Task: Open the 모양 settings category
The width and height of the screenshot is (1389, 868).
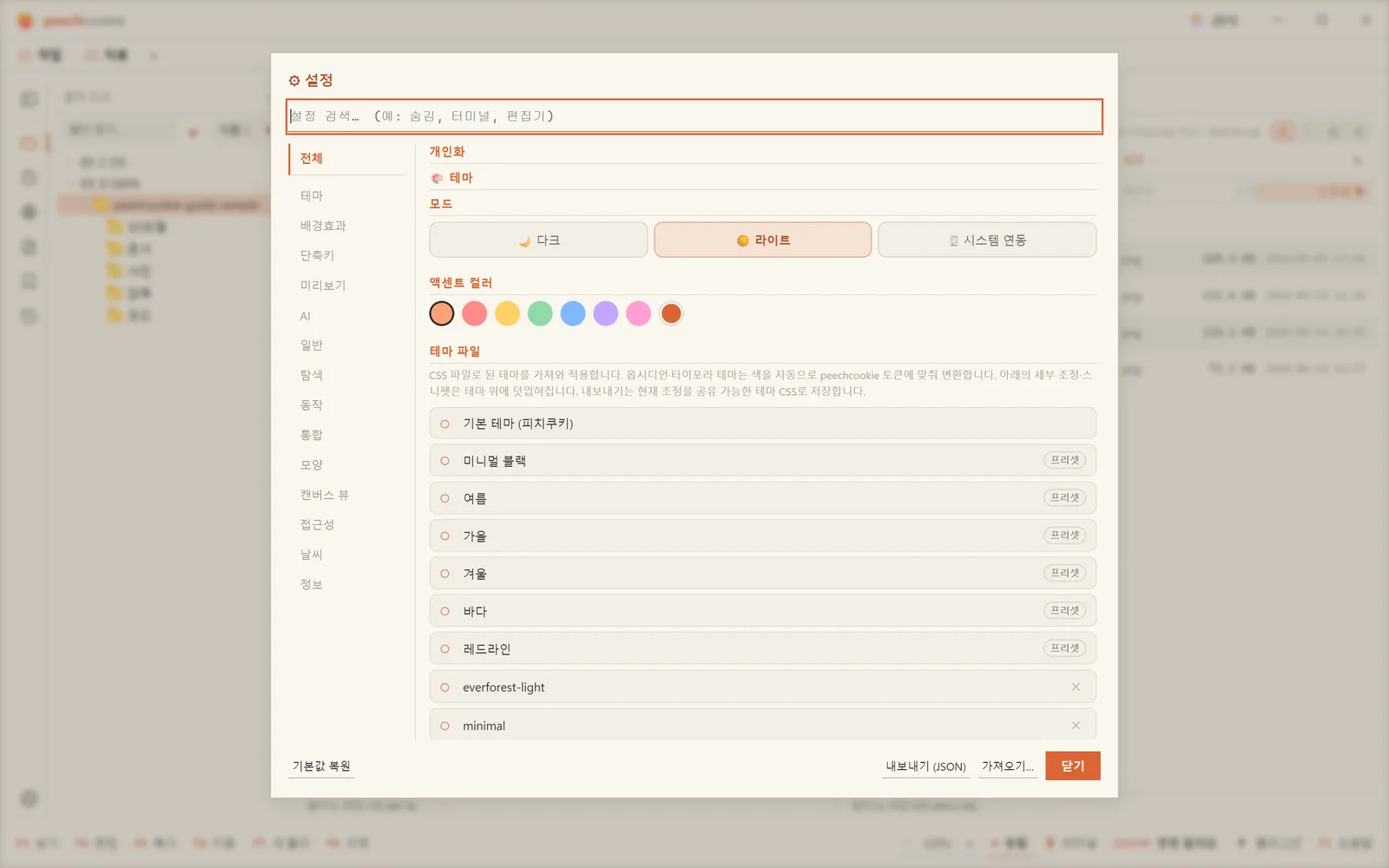Action: pos(346,465)
